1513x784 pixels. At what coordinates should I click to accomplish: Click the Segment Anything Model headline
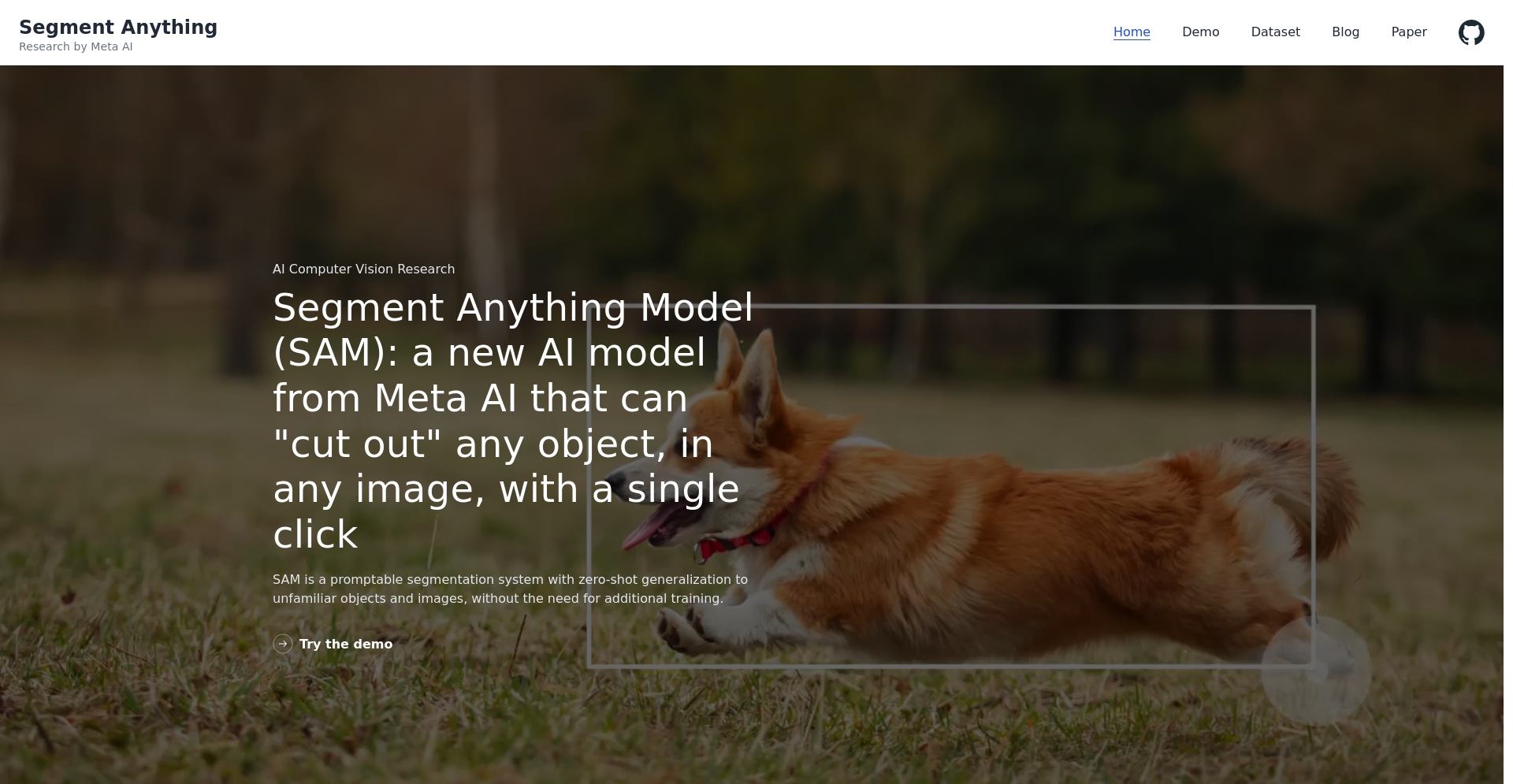click(512, 421)
